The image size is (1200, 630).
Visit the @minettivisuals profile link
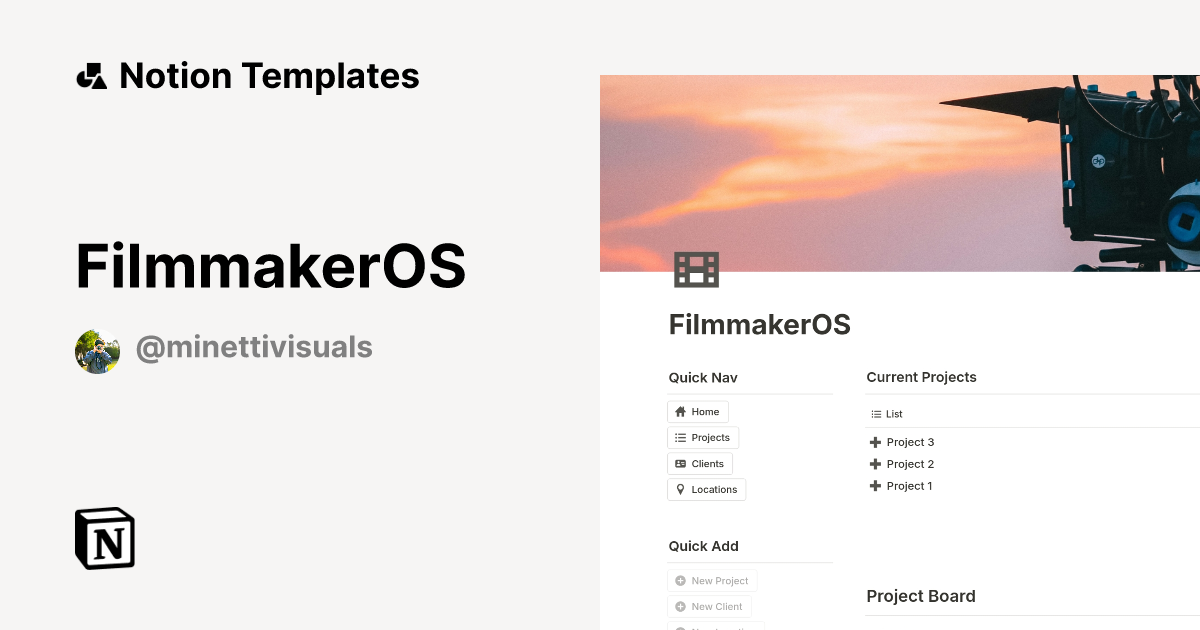click(254, 346)
